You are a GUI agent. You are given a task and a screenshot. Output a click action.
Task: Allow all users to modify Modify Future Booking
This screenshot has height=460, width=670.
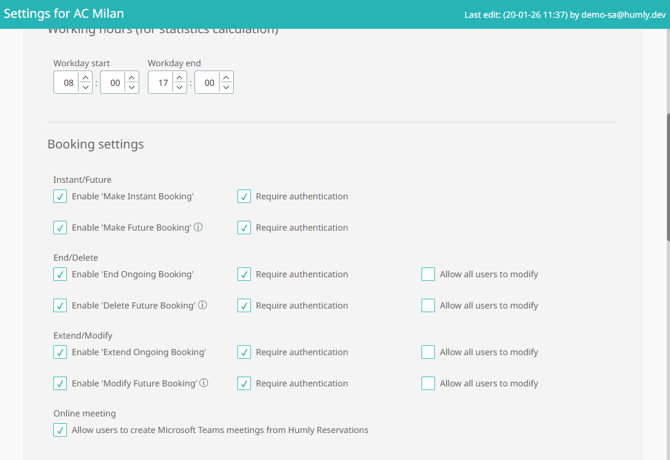coord(428,383)
